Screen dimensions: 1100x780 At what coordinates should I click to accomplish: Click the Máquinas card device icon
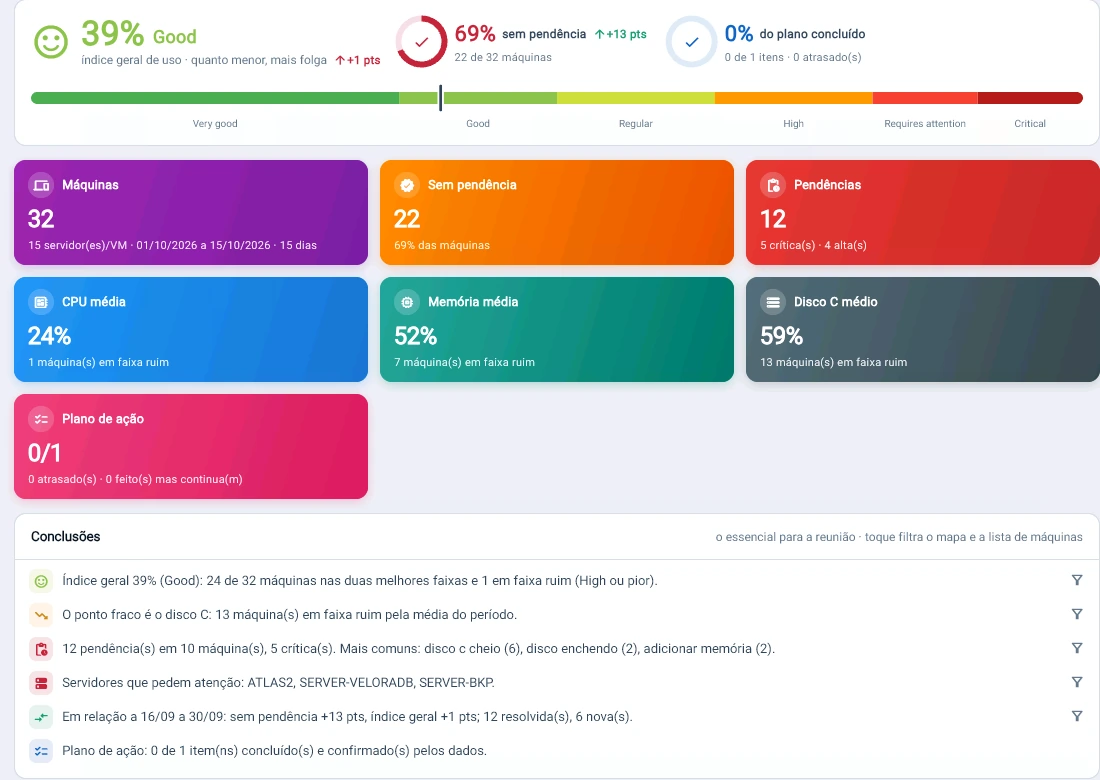(x=41, y=185)
